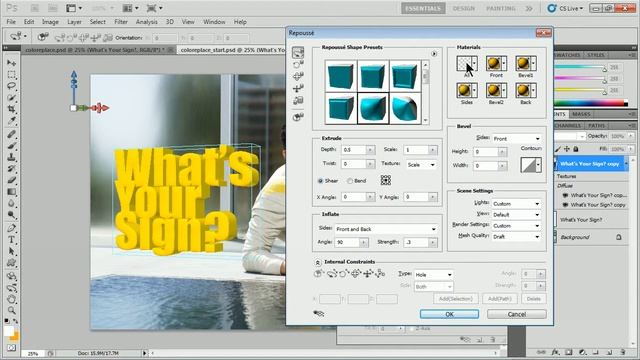Select the last shape preset in second row
The width and height of the screenshot is (640, 360).
click(x=404, y=108)
